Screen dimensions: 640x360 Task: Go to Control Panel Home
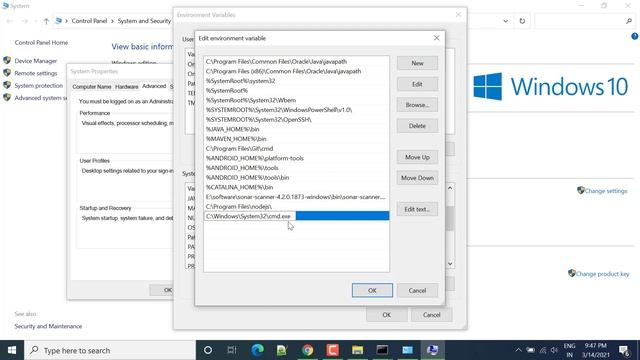[41, 42]
